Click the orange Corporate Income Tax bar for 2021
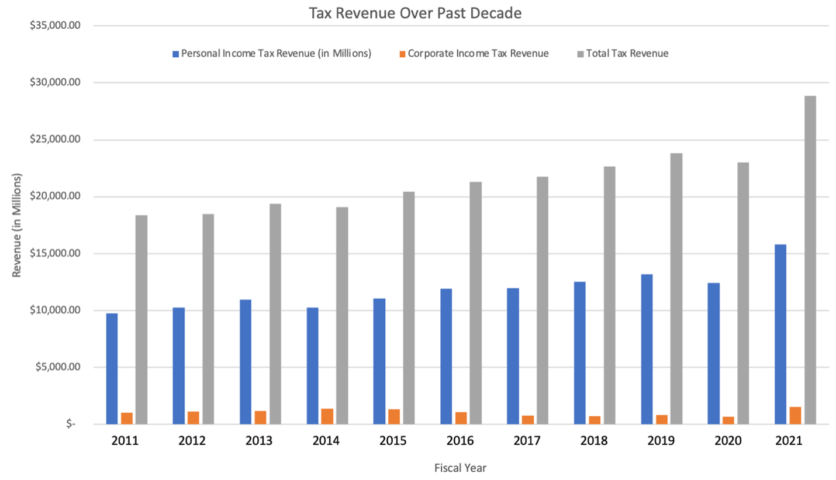 [x=795, y=415]
